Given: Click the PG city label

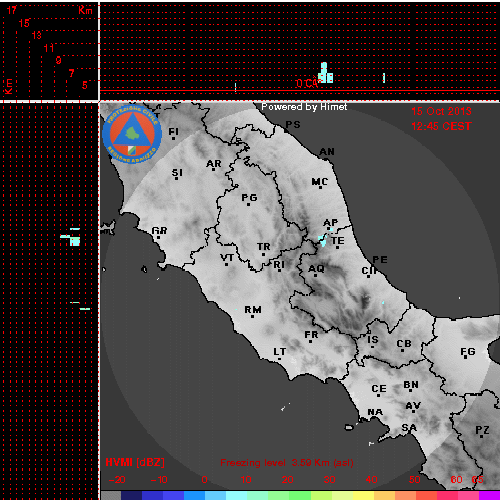Looking at the screenshot, I should (x=249, y=198).
